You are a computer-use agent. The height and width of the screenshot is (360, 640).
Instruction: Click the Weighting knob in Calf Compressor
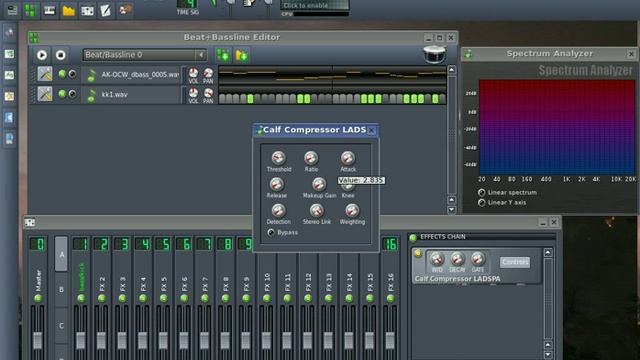(352, 210)
